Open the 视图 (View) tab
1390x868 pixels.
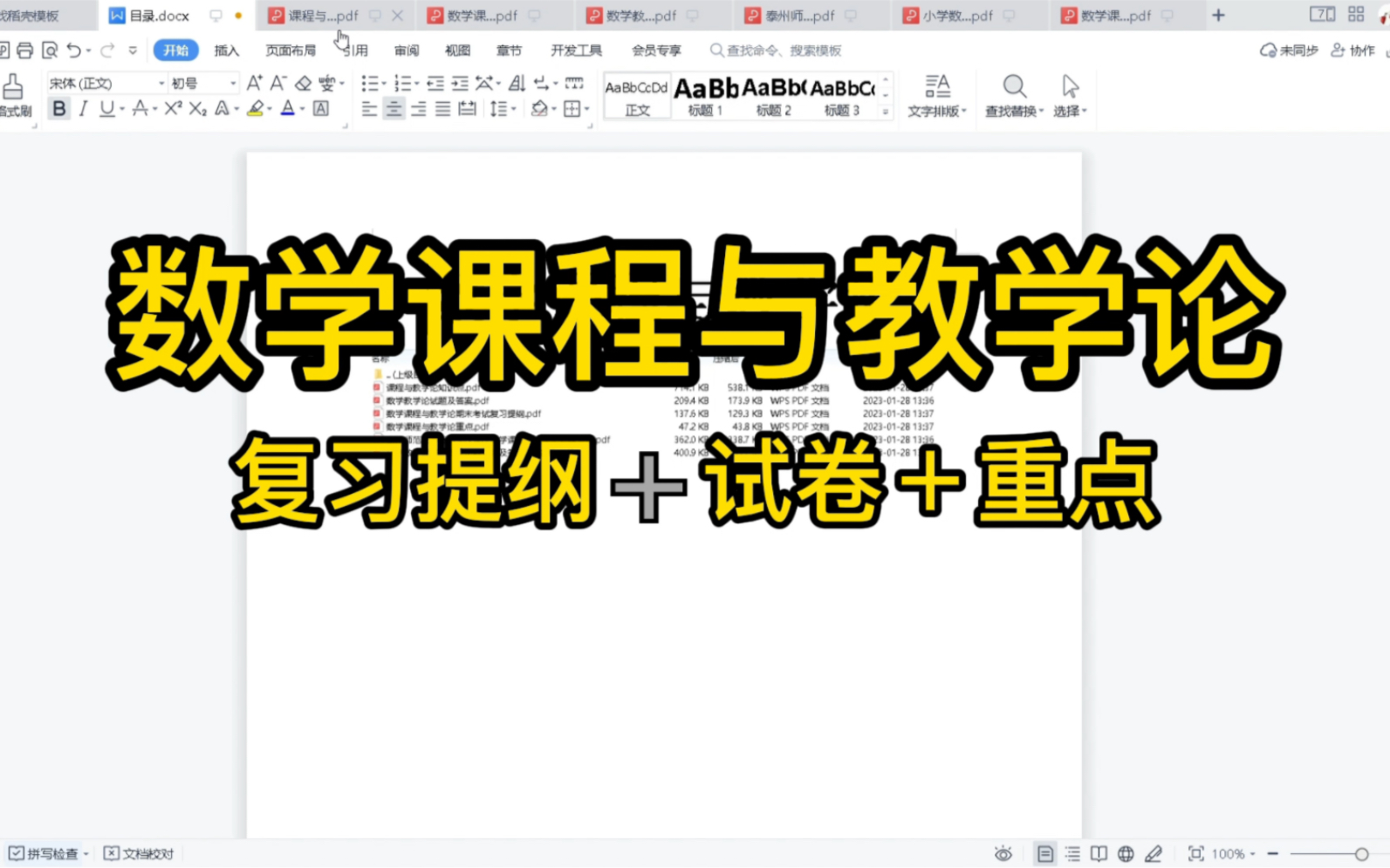pos(457,51)
